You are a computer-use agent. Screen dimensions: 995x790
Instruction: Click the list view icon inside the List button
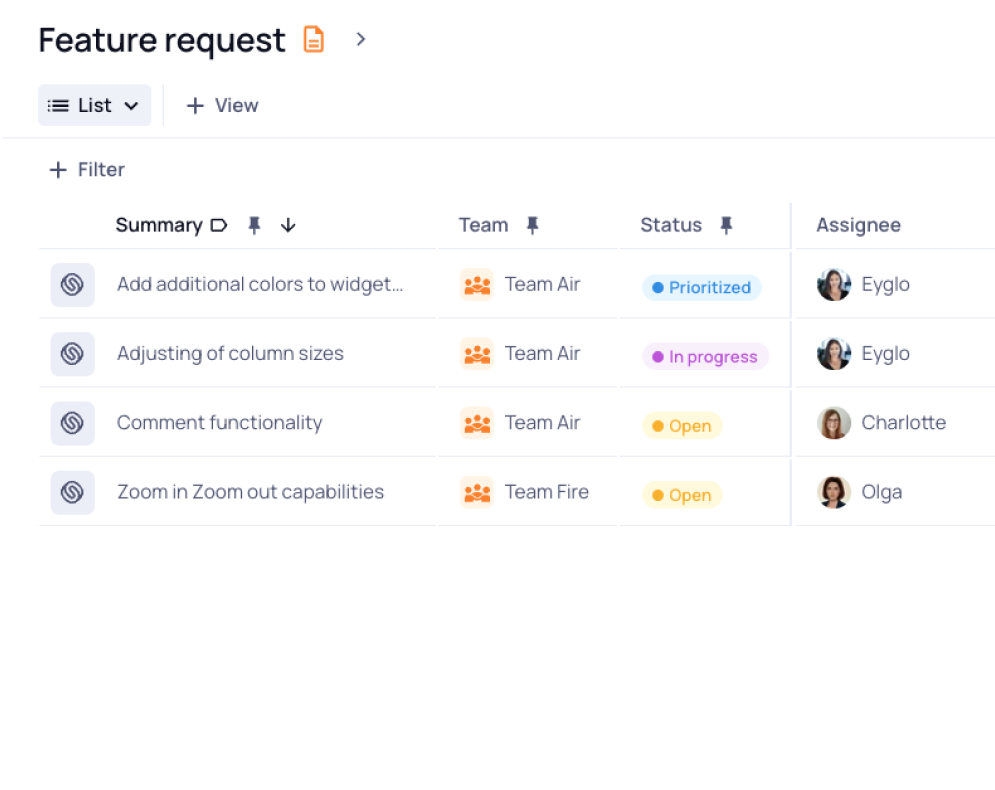[58, 105]
